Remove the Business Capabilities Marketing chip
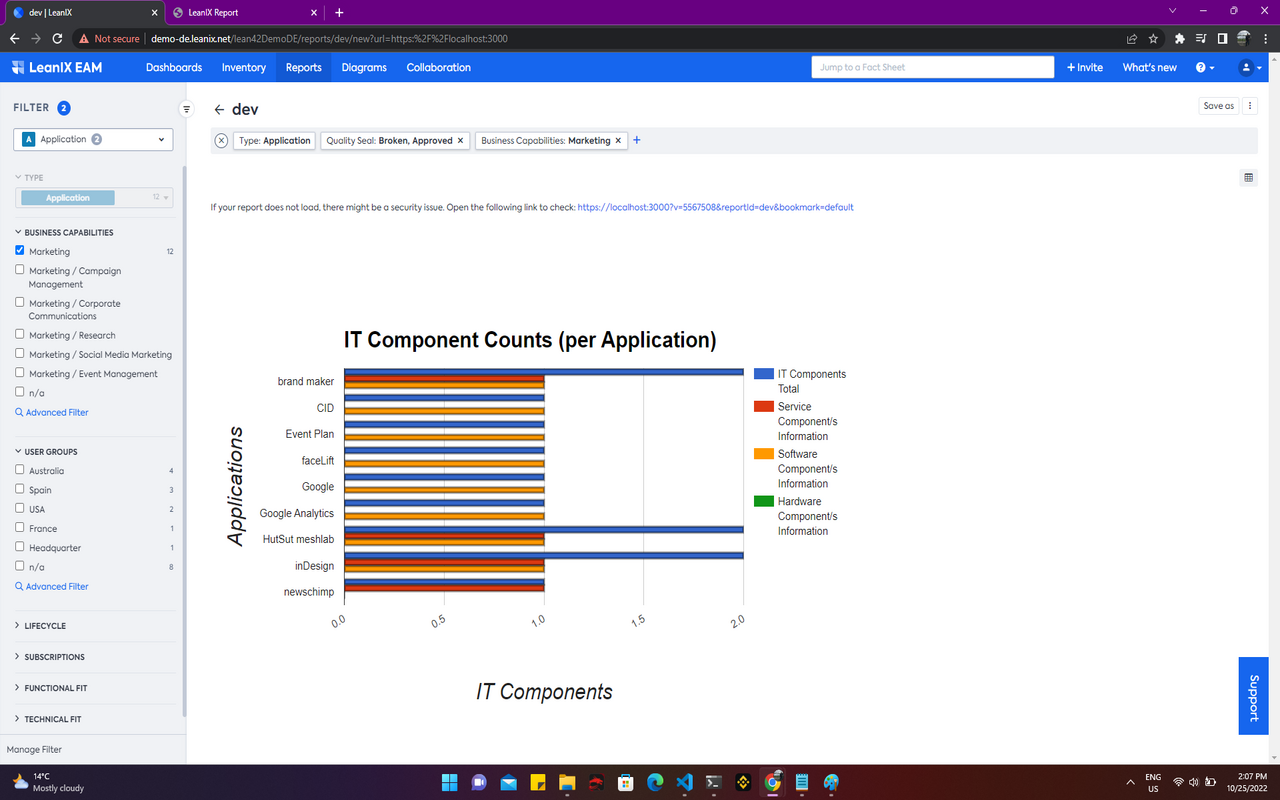Screen dimensions: 1280x800 [618, 141]
